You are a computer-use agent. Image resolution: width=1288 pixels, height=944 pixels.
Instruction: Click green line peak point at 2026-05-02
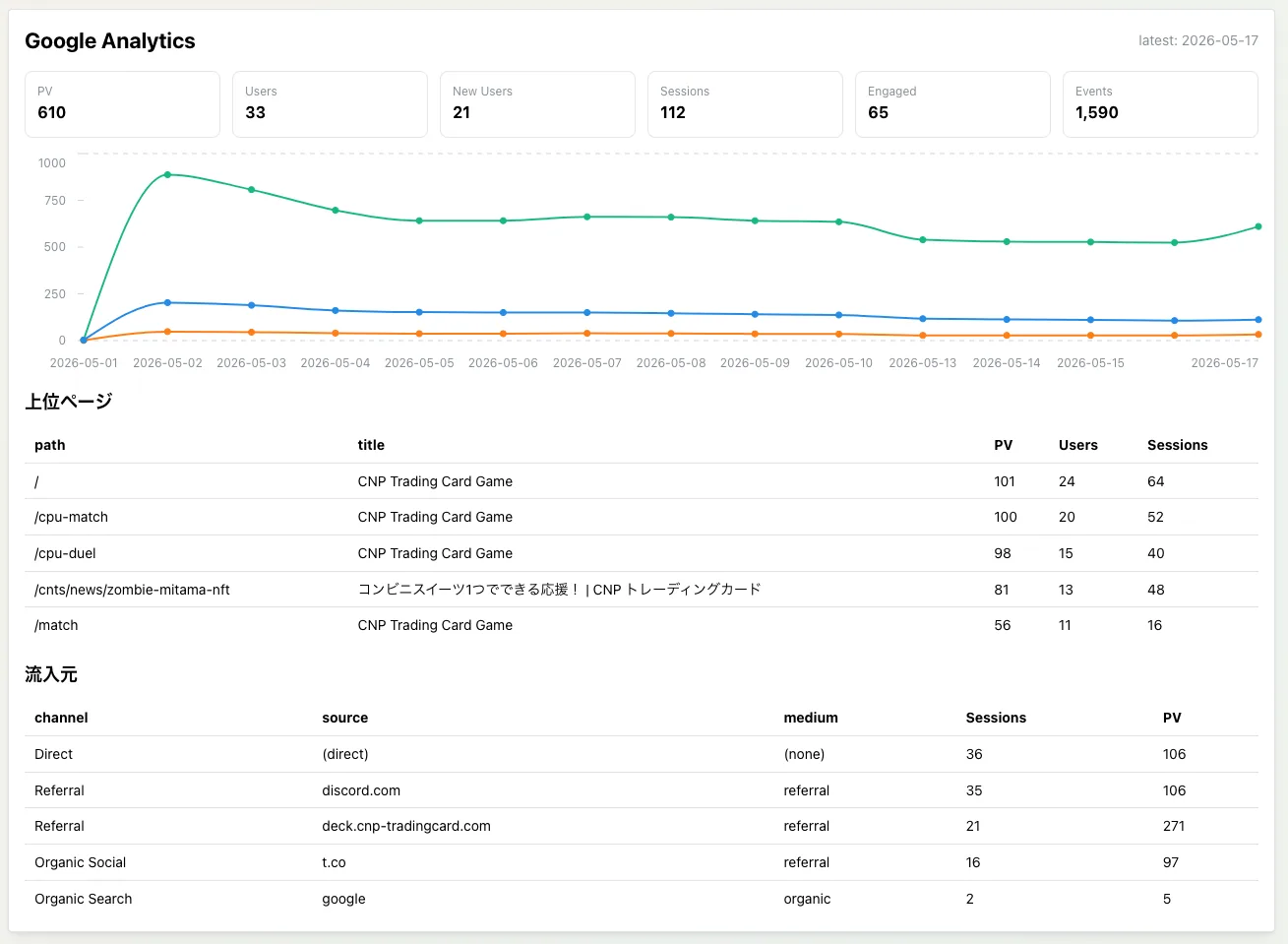pos(167,174)
